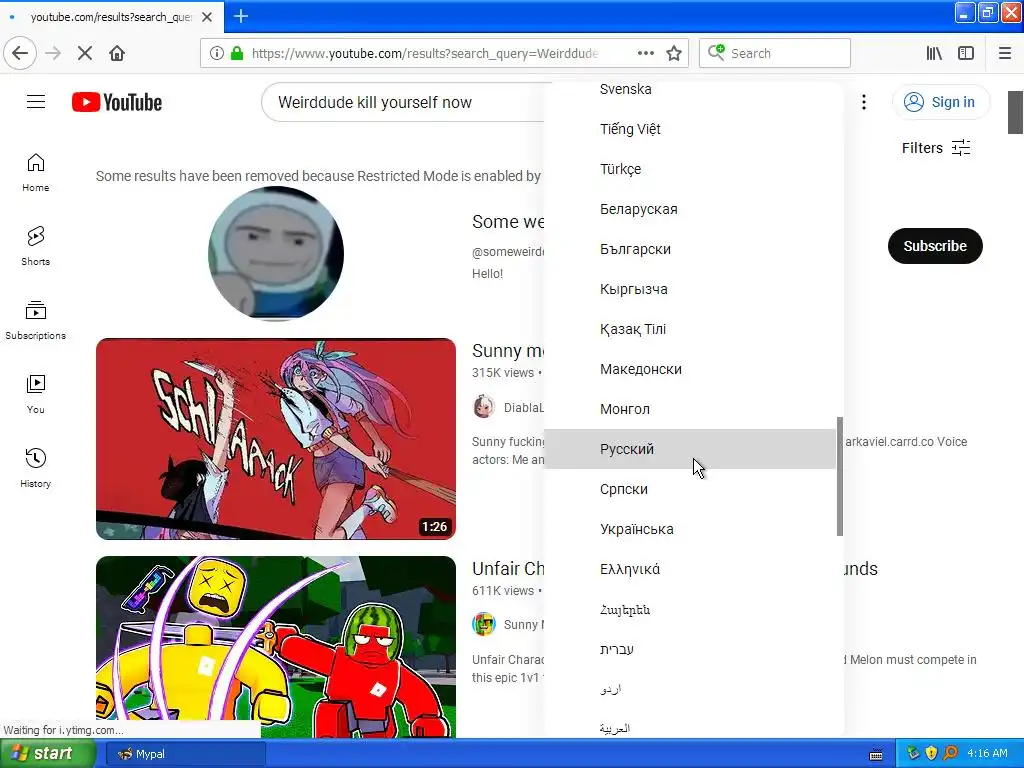Click the Sunny channel avatar under Unfair video
Viewport: 1024px width, 768px height.
pyautogui.click(x=483, y=624)
